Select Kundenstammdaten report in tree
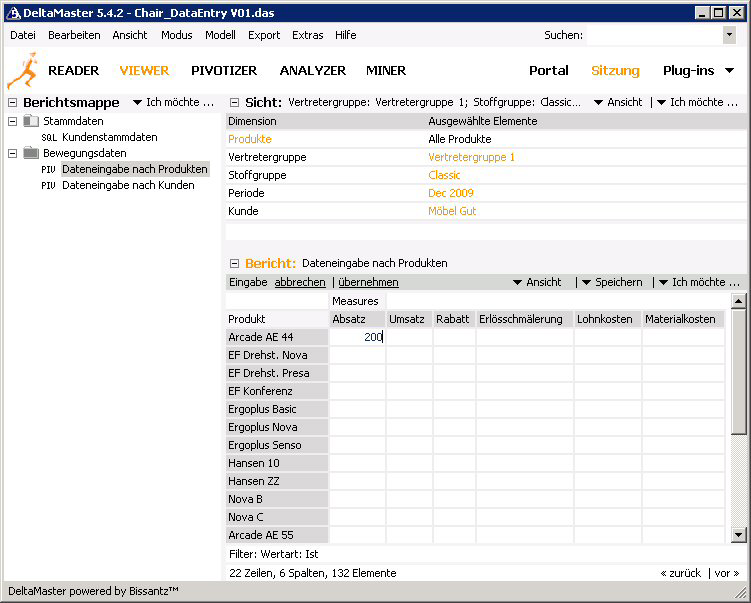The height and width of the screenshot is (603, 751). click(x=110, y=137)
